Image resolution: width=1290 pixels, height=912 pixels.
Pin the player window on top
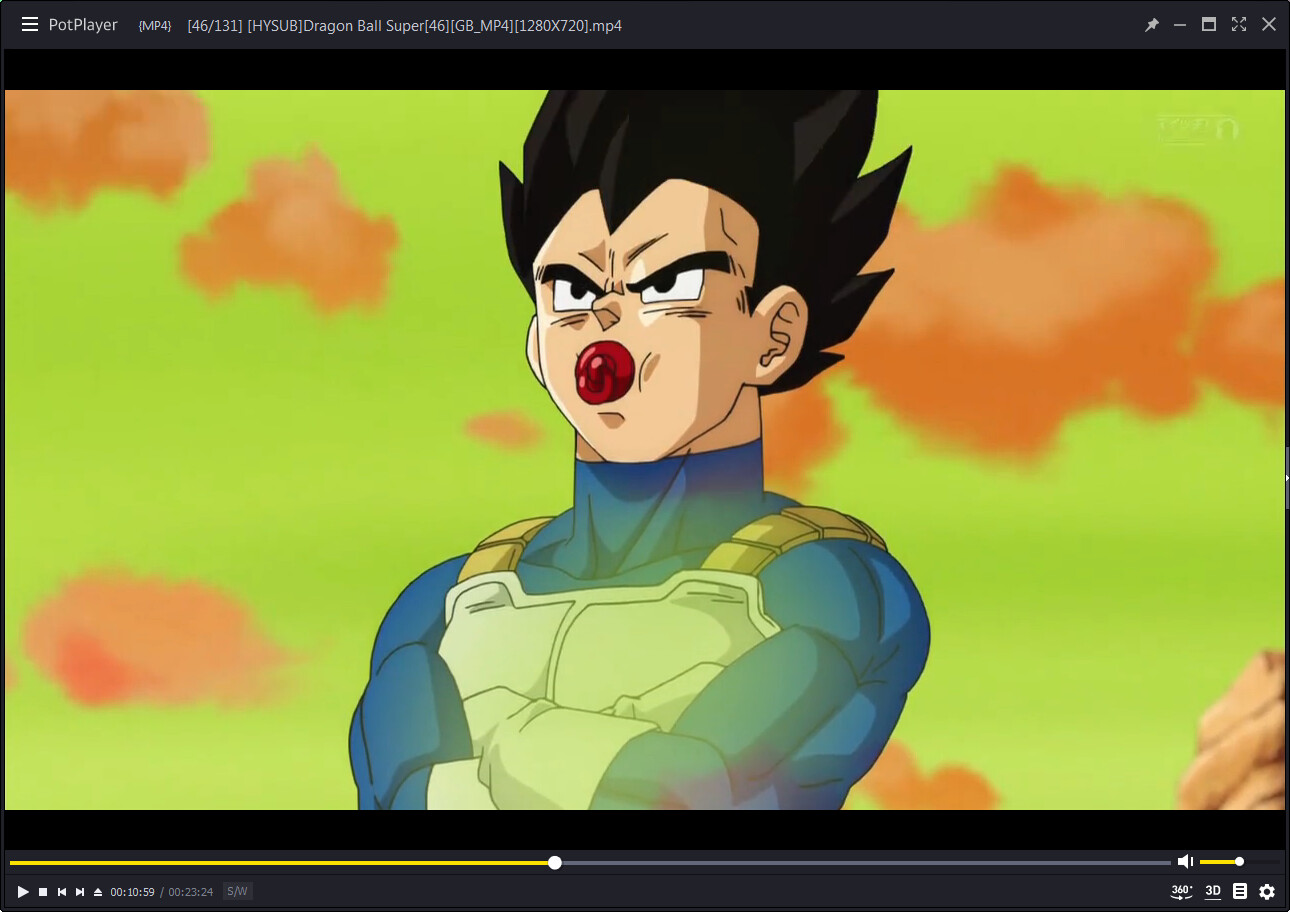1151,25
